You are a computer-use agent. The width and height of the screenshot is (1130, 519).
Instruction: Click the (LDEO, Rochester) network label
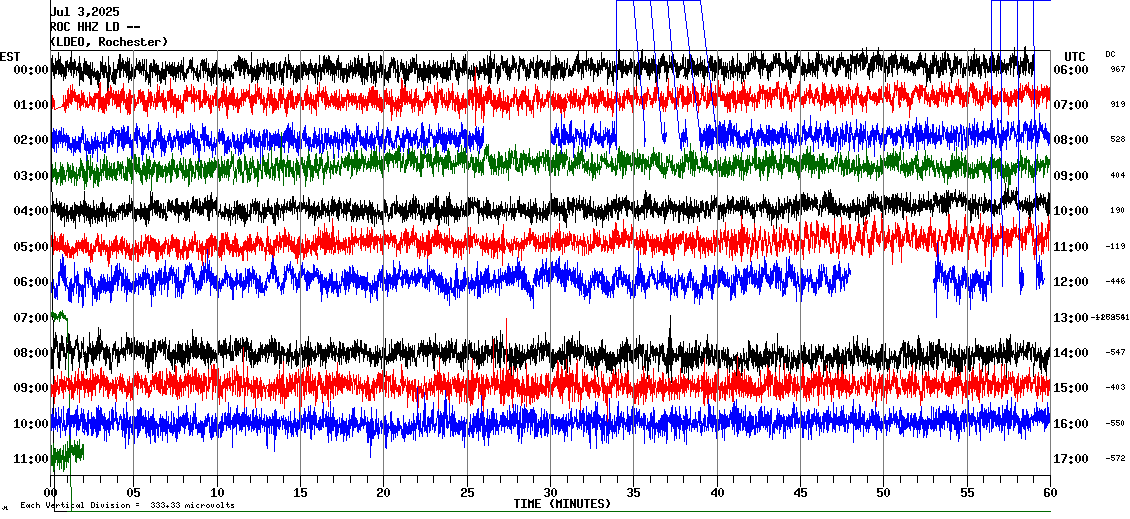click(109, 41)
